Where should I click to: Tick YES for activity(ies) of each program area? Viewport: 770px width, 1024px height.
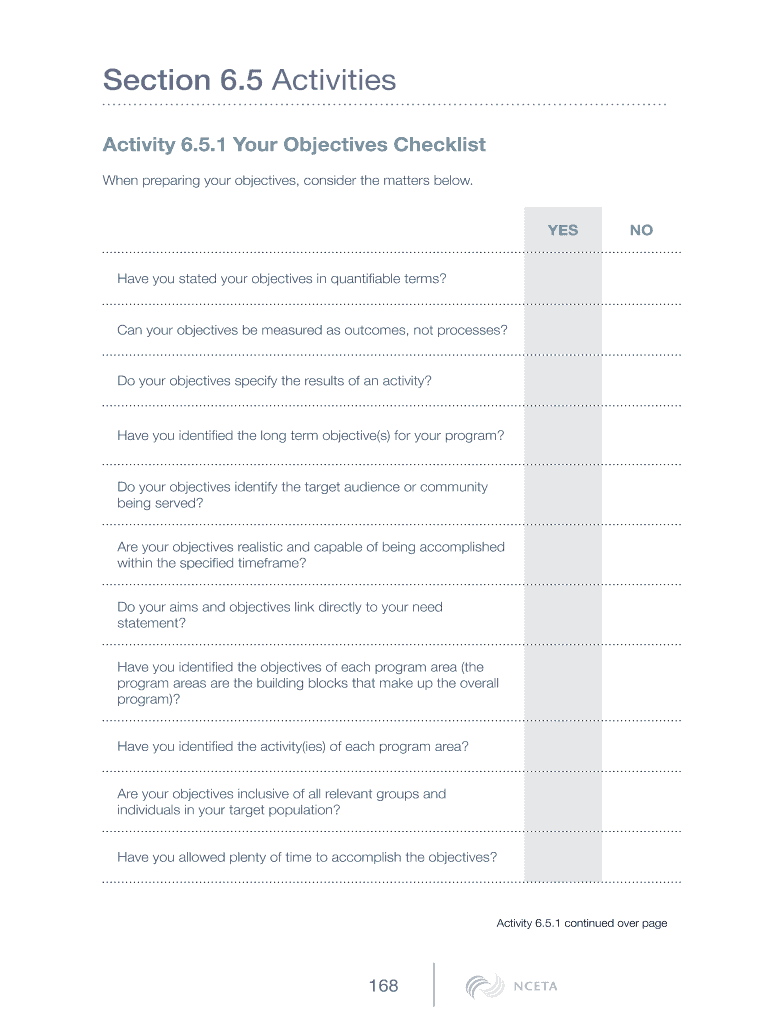coord(563,746)
